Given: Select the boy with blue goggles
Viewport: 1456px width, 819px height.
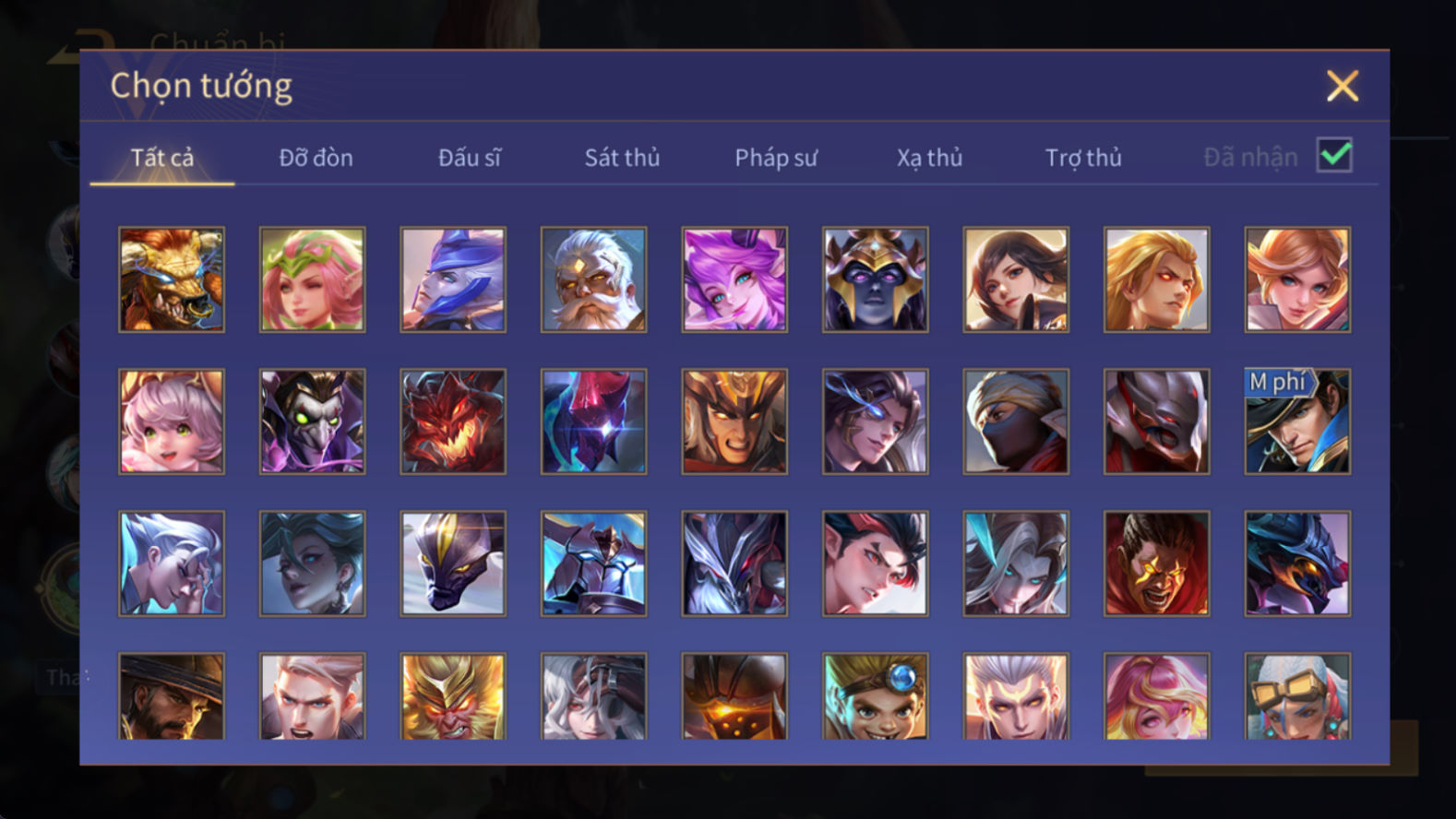Looking at the screenshot, I should pyautogui.click(x=876, y=696).
